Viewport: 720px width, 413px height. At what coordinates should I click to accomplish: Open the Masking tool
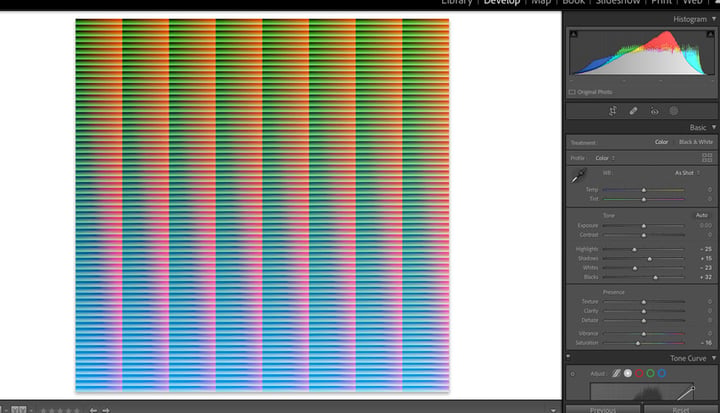[674, 111]
